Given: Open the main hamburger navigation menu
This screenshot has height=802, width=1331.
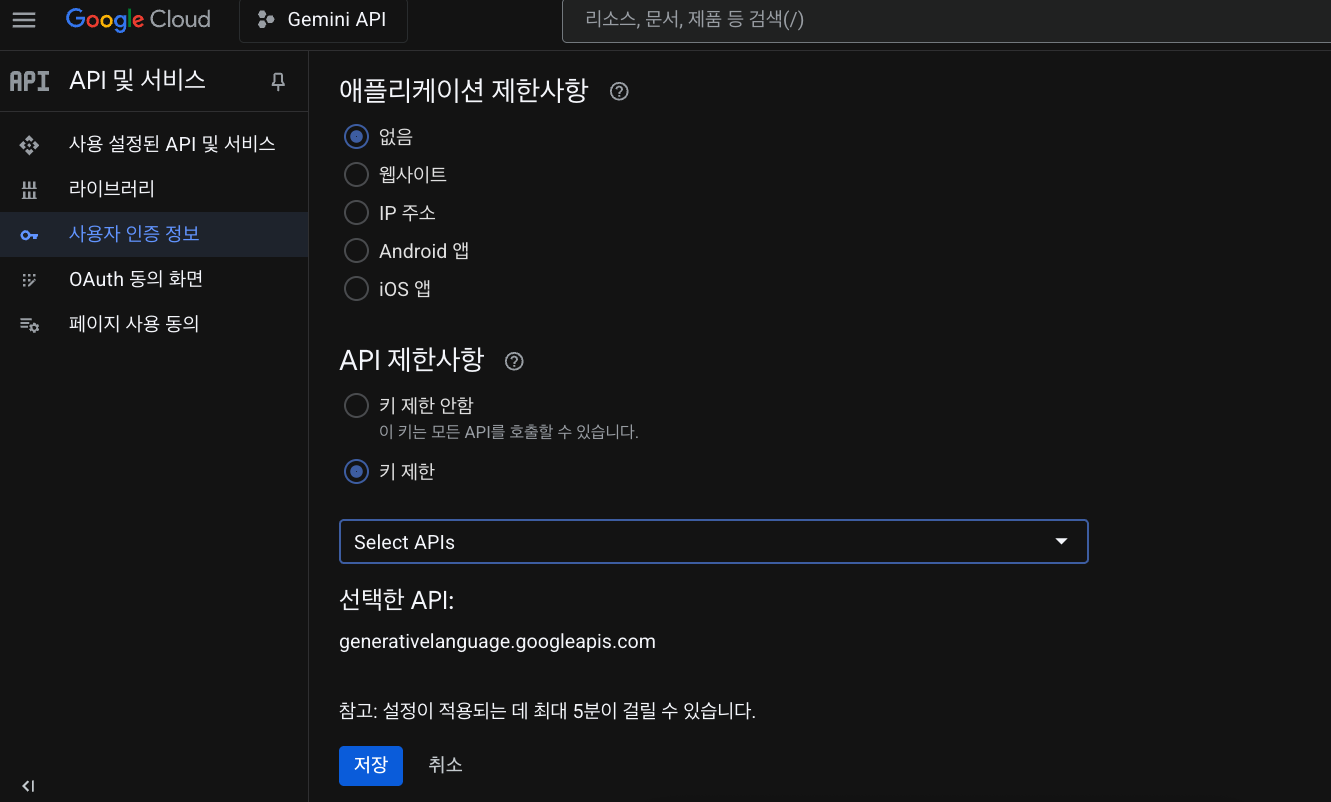Looking at the screenshot, I should click(23, 20).
